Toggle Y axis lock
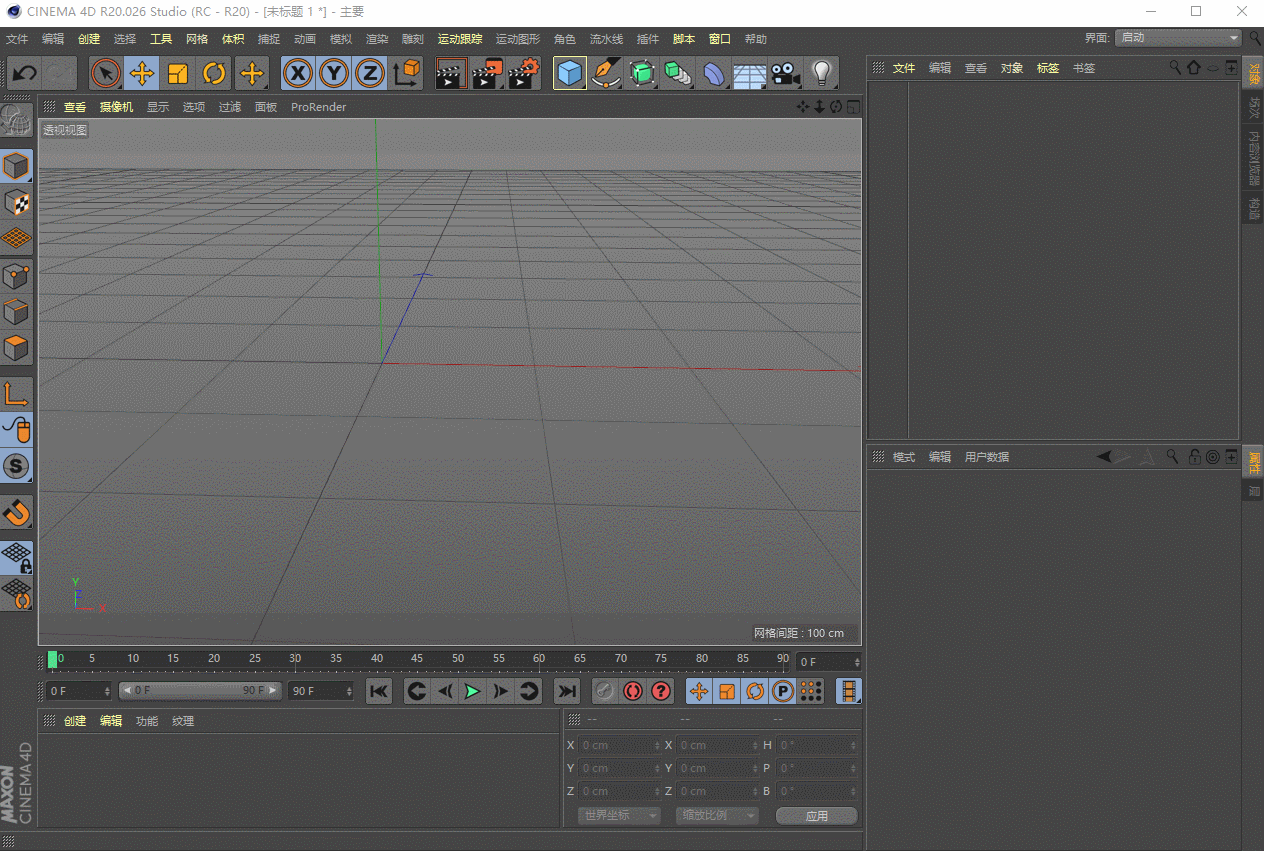The height and width of the screenshot is (851, 1264). 334,74
